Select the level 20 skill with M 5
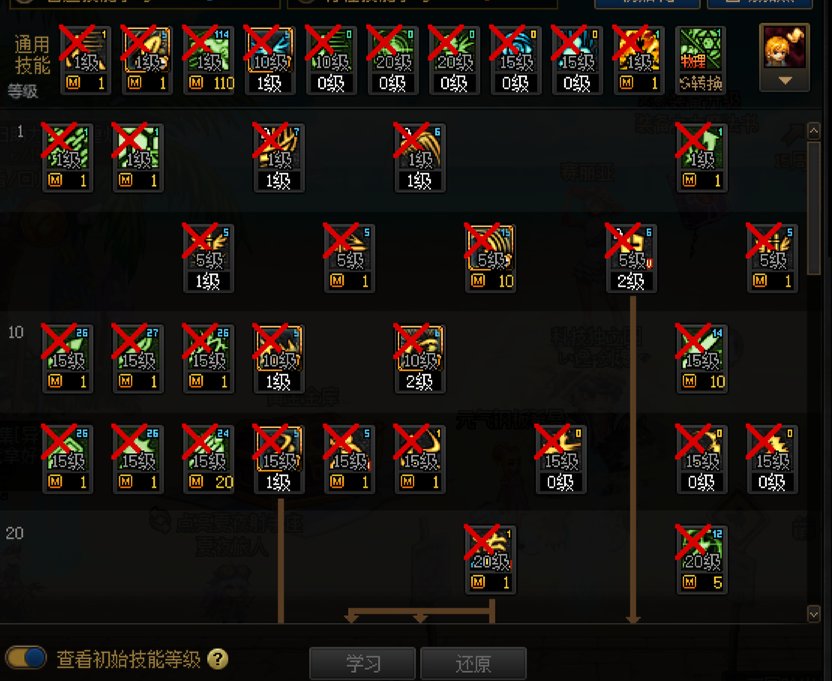 pyautogui.click(x=701, y=559)
